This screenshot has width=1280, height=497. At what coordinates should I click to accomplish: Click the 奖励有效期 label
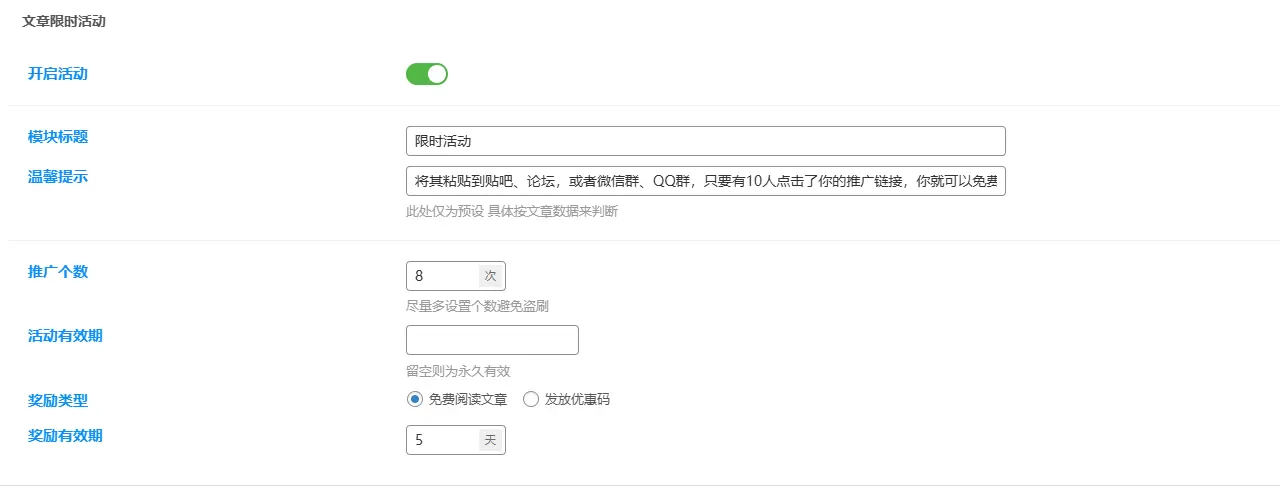pos(65,436)
